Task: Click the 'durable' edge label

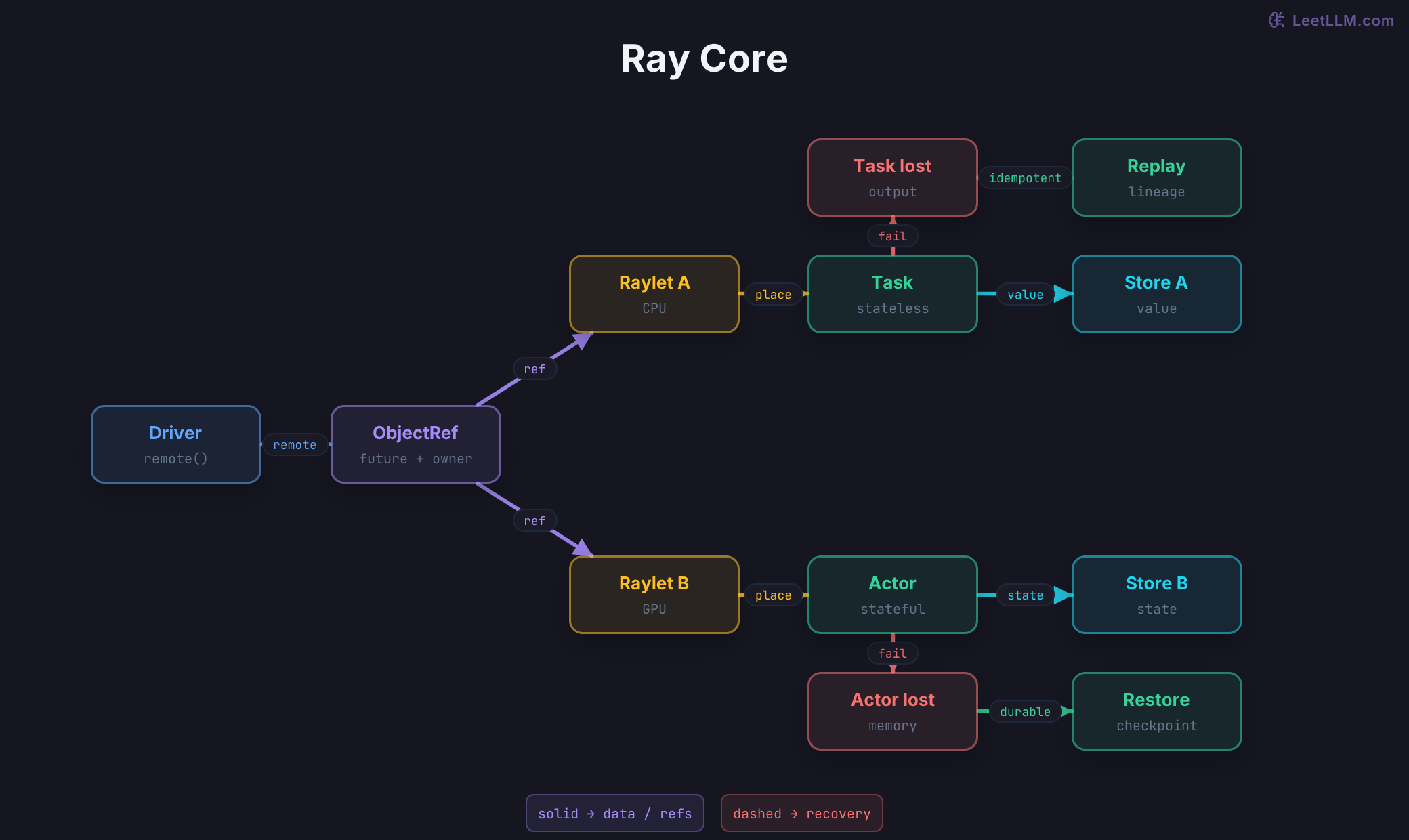Action: click(x=1025, y=711)
